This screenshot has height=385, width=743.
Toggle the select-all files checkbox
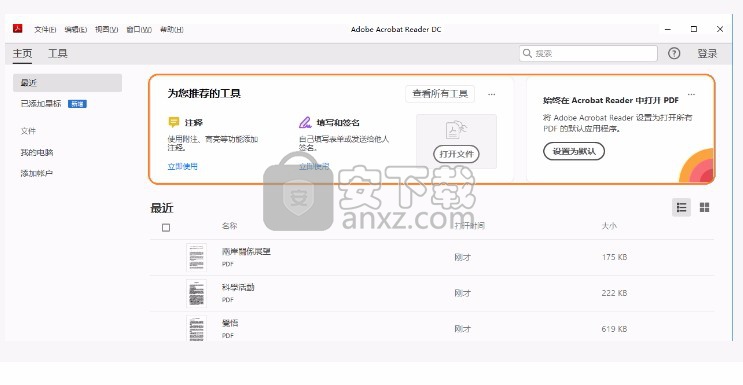tap(166, 228)
